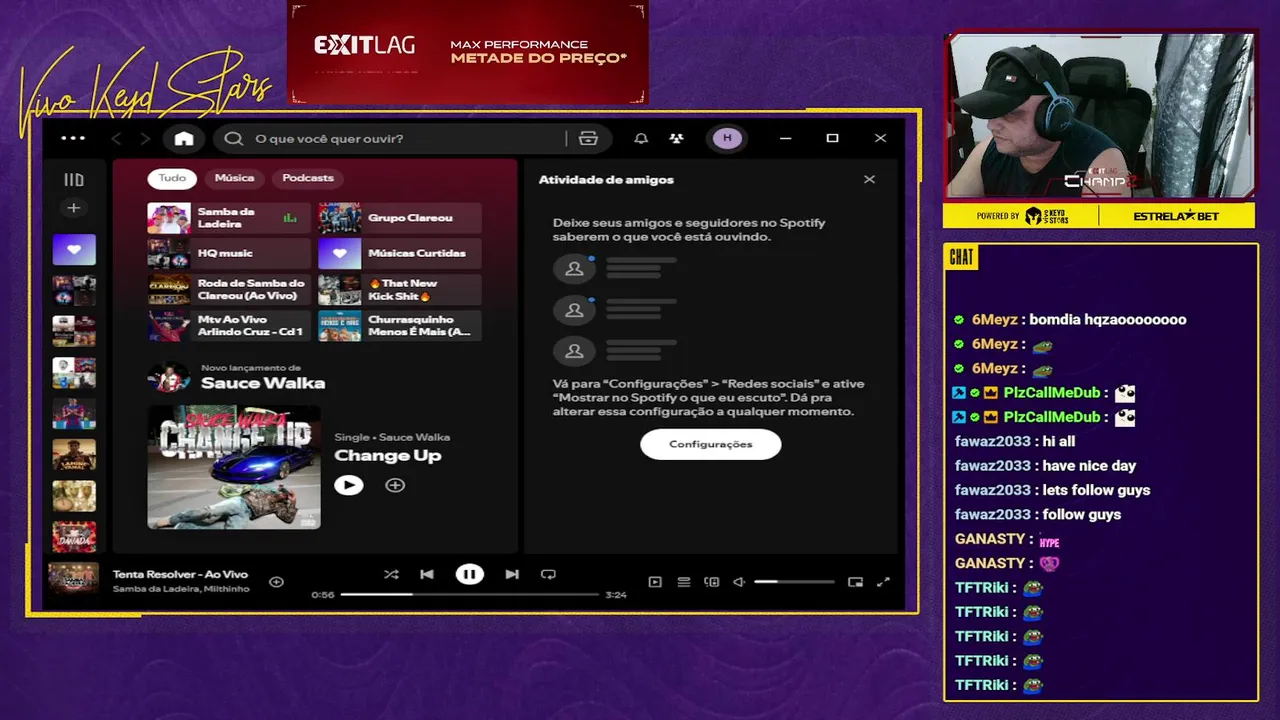Skip to the previous track
1280x720 pixels.
point(427,574)
